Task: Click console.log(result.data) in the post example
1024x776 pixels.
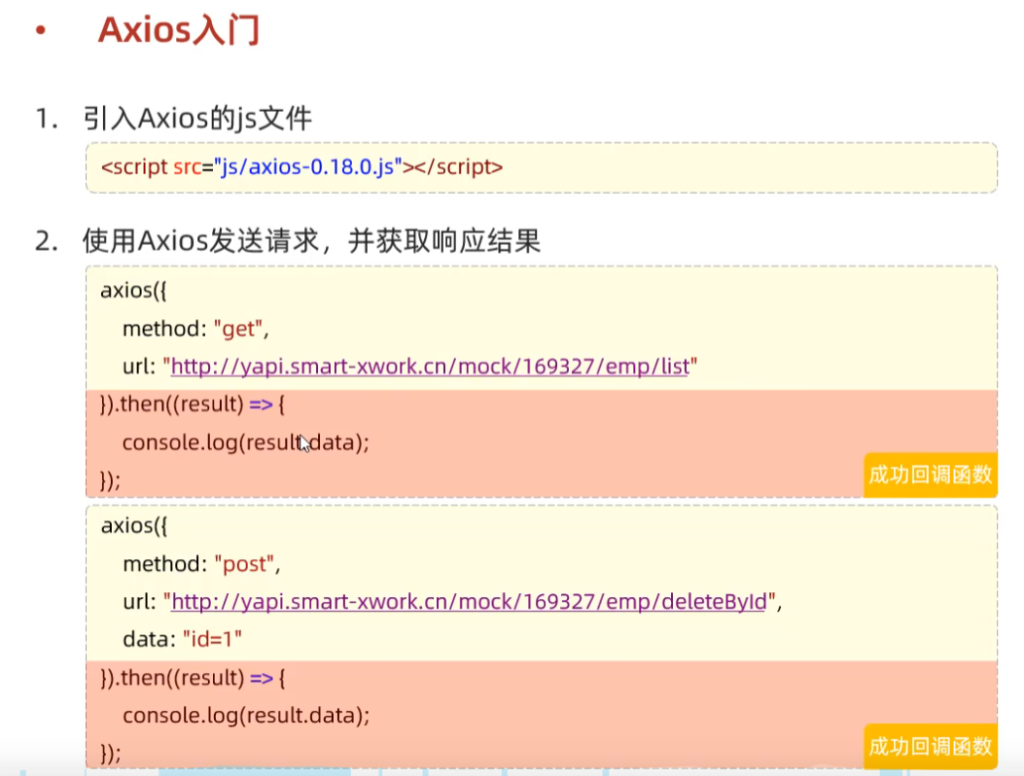Action: pyautogui.click(x=246, y=716)
